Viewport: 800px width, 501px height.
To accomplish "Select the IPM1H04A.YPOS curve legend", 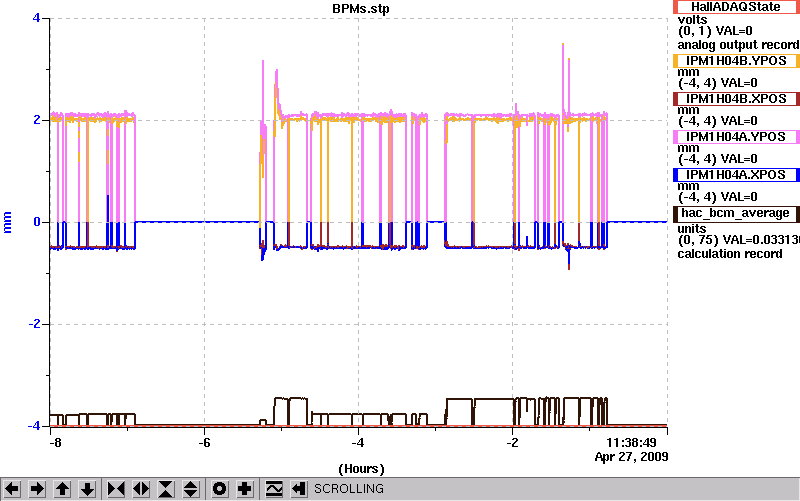I will coord(736,137).
